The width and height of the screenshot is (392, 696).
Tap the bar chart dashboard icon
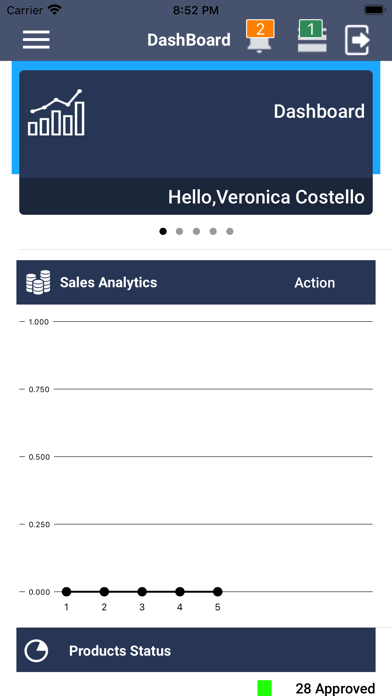[x=56, y=112]
